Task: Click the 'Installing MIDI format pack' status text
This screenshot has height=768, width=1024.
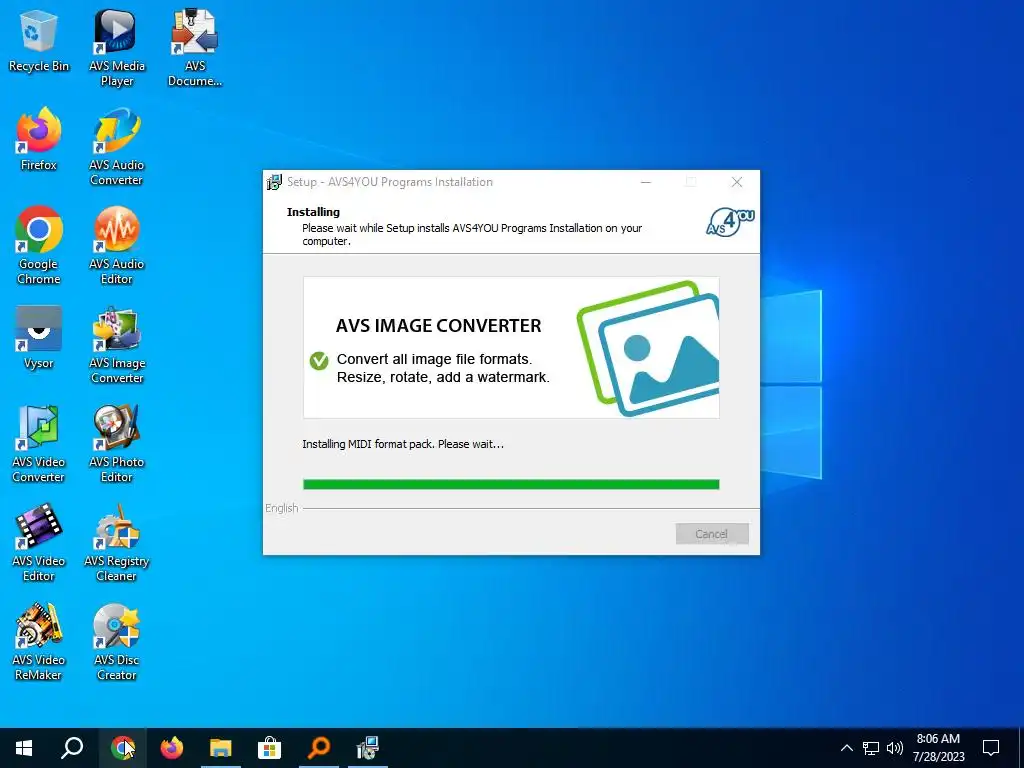Action: [x=403, y=444]
